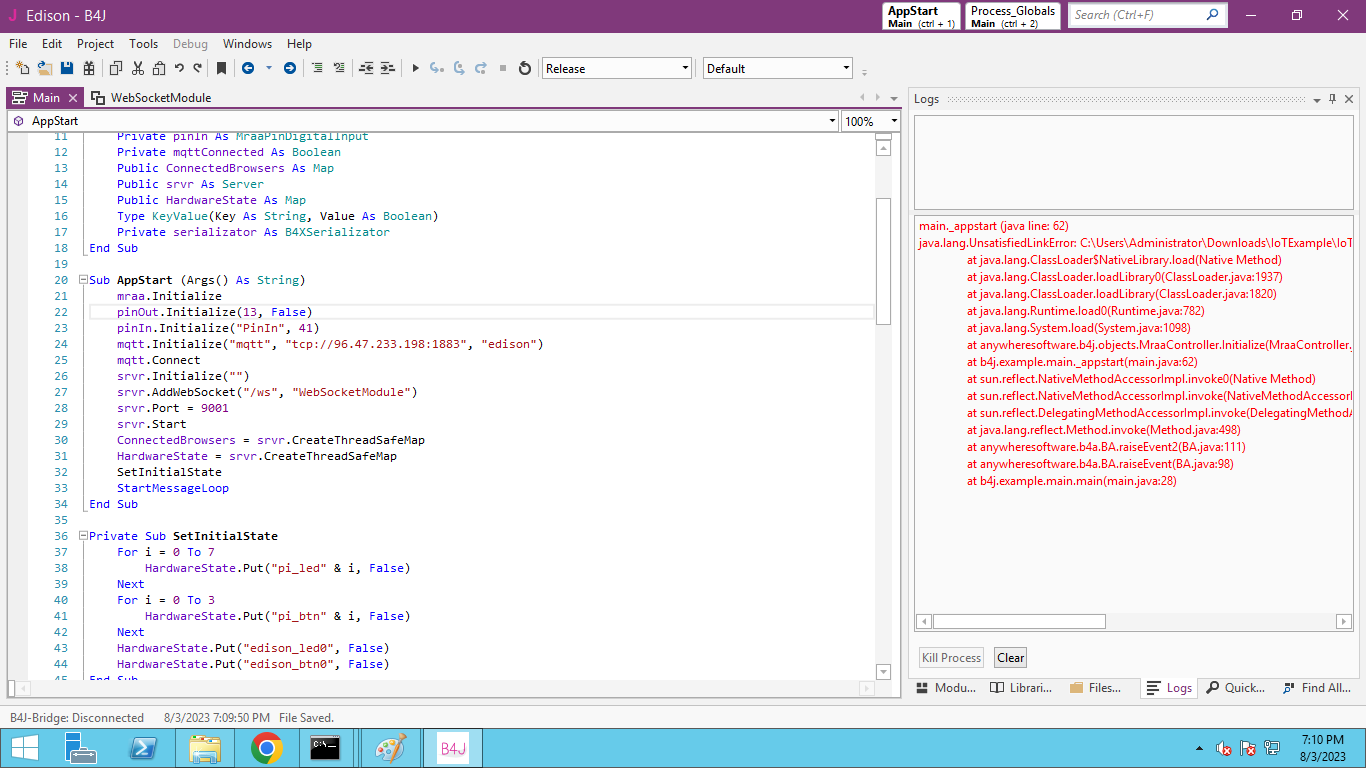Open the Release build configuration dropdown
Image resolution: width=1366 pixels, height=768 pixels.
(x=685, y=68)
